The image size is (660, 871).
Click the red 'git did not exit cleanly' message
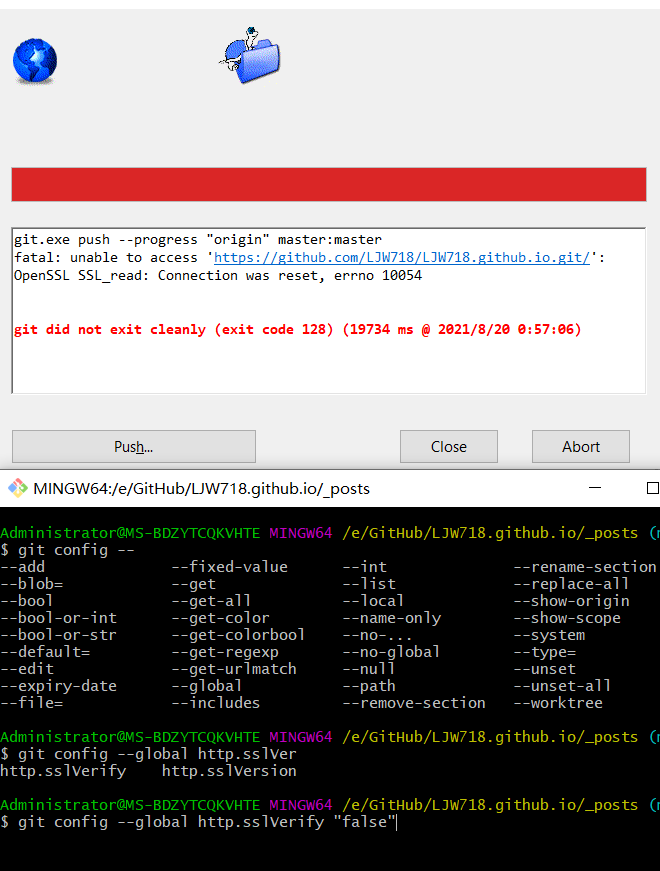pos(298,329)
